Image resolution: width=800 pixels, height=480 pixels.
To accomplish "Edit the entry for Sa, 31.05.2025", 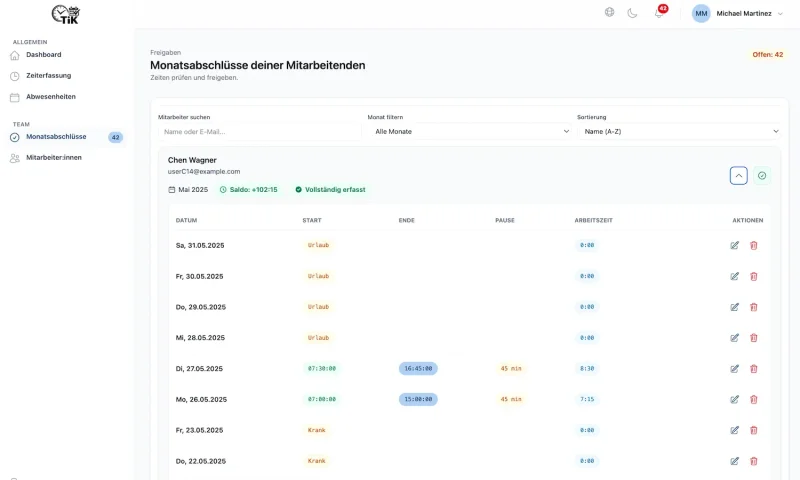I will pos(735,245).
